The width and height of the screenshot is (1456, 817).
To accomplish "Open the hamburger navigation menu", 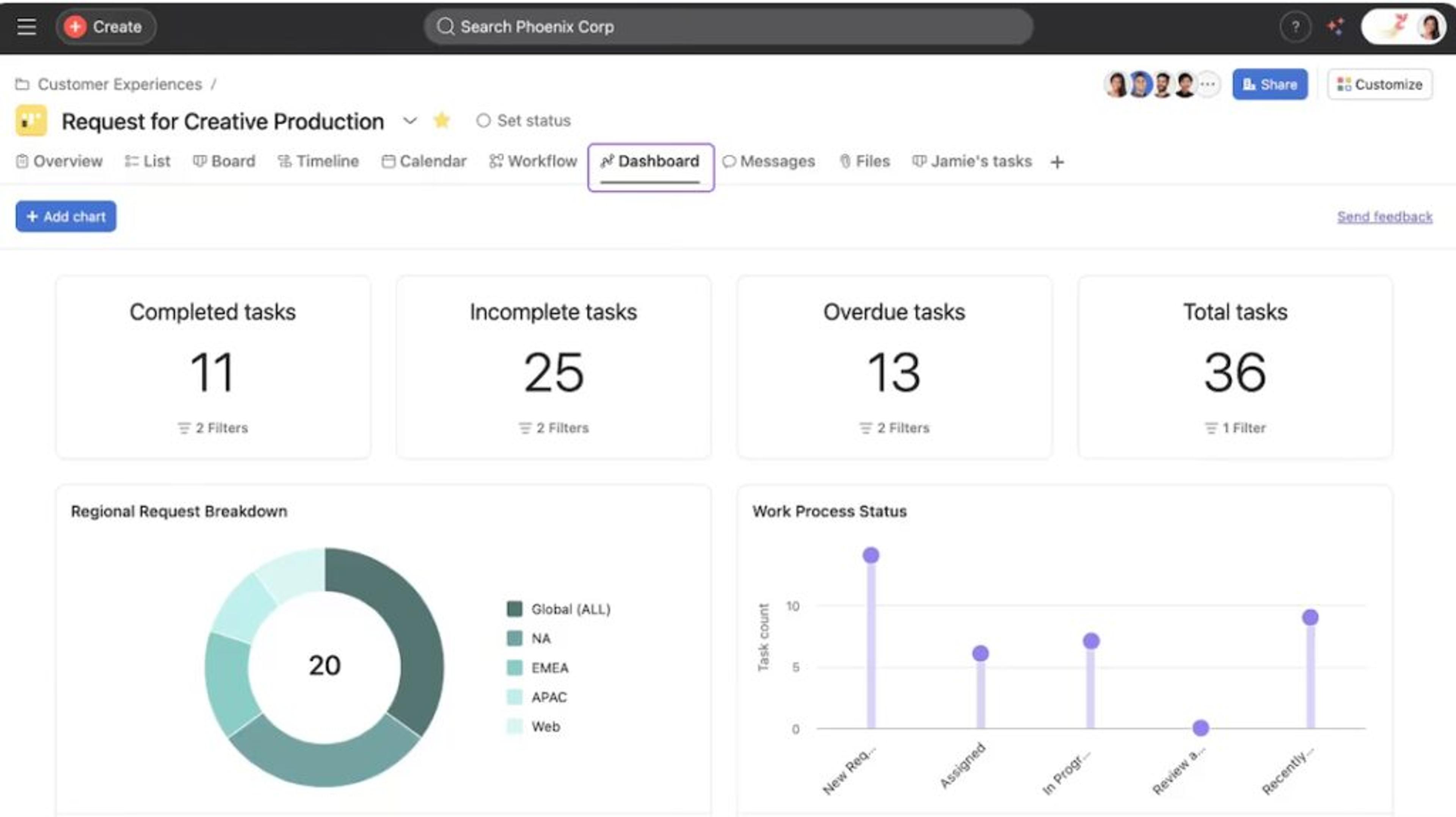I will coord(26,27).
